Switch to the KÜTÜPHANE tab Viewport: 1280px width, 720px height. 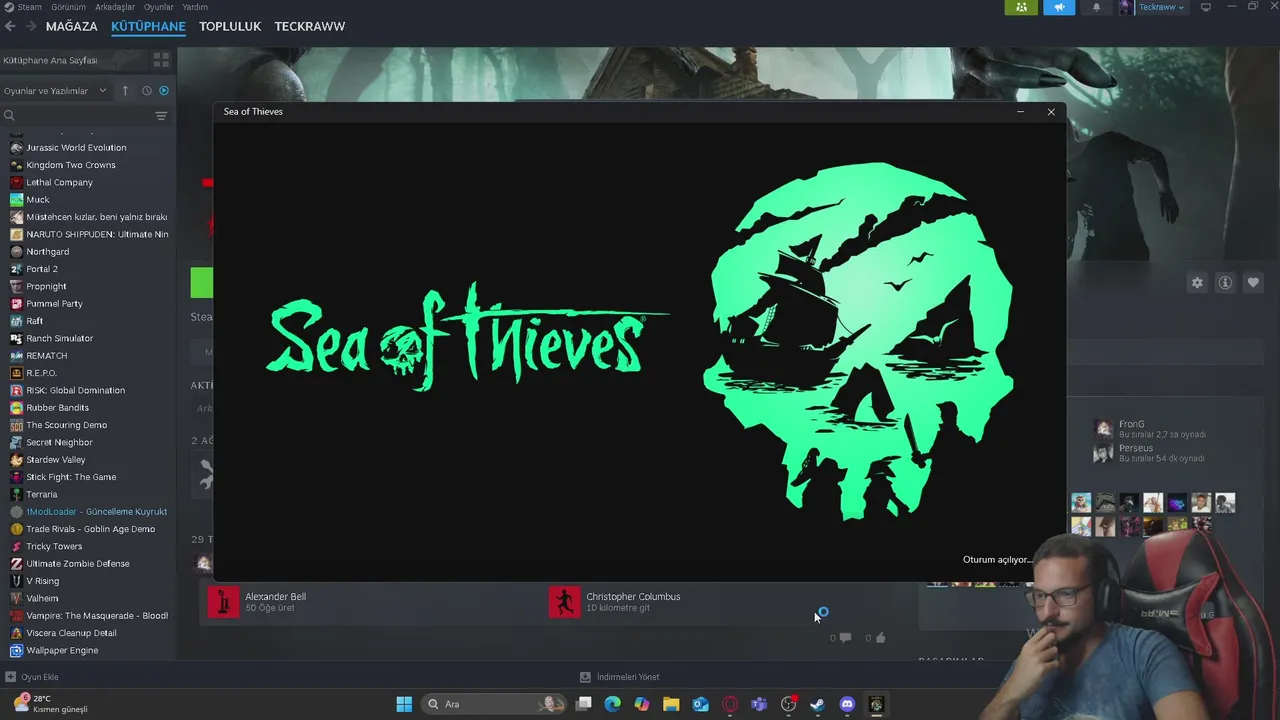click(x=148, y=26)
